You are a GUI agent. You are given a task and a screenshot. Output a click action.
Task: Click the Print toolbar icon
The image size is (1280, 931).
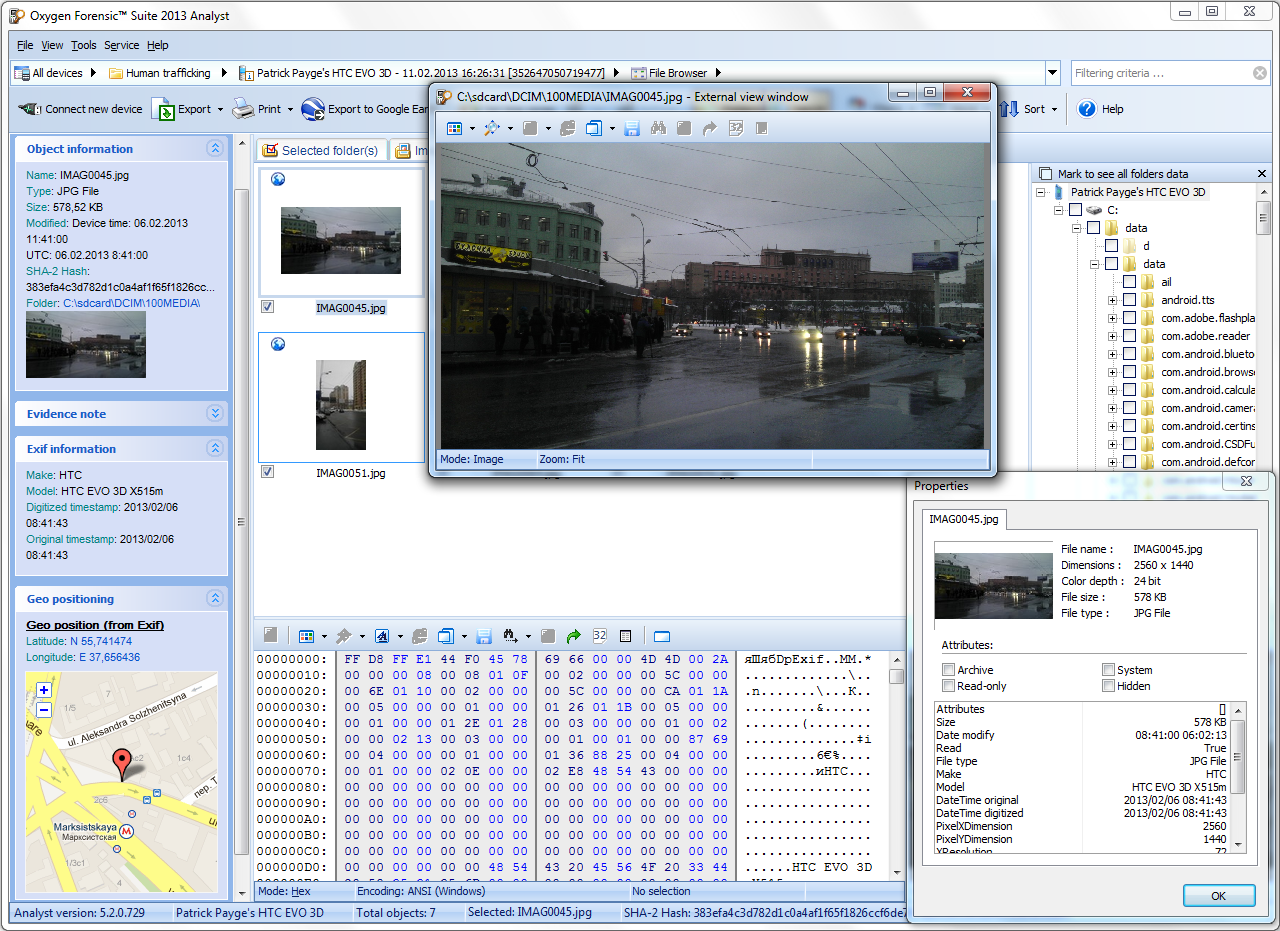coord(243,109)
